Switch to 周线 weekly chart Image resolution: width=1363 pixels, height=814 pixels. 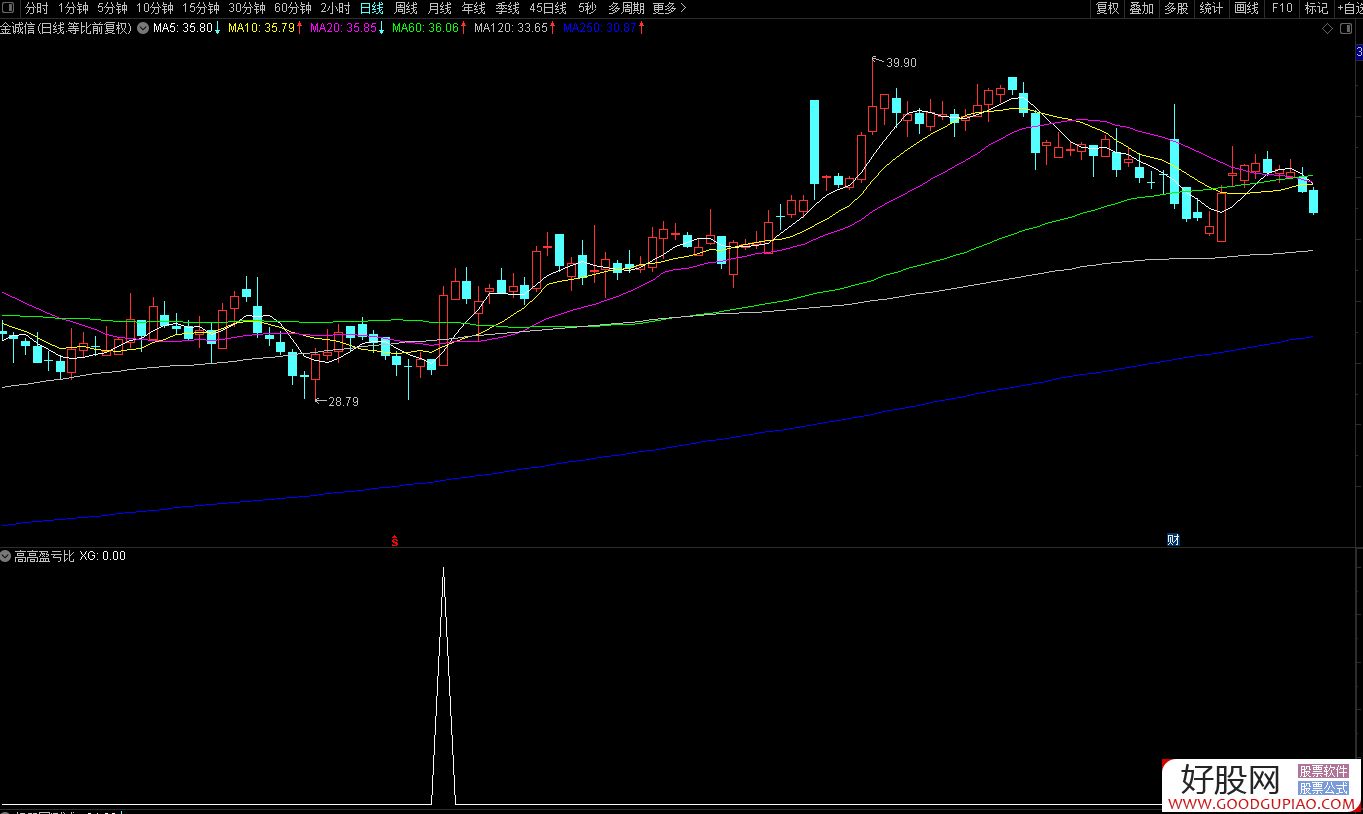pyautogui.click(x=405, y=8)
